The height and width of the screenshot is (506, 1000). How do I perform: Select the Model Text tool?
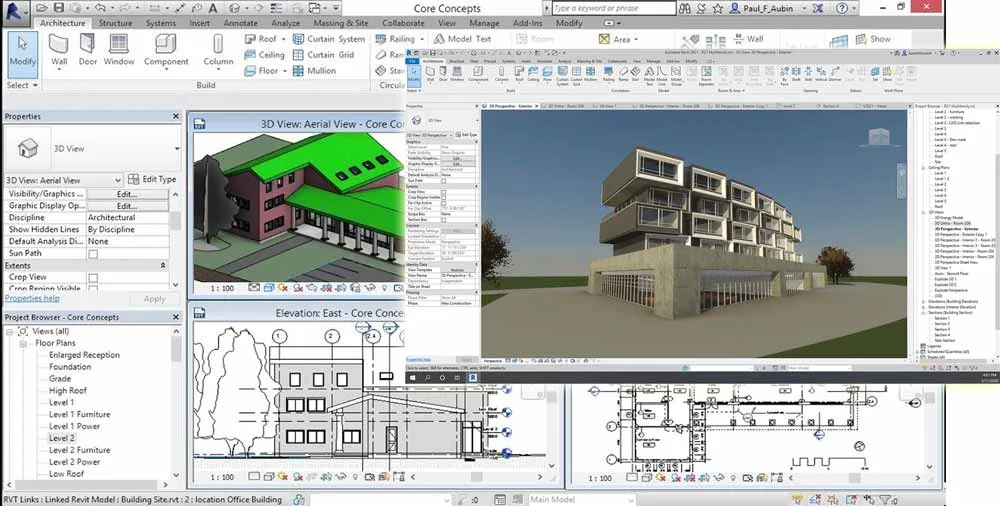462,39
